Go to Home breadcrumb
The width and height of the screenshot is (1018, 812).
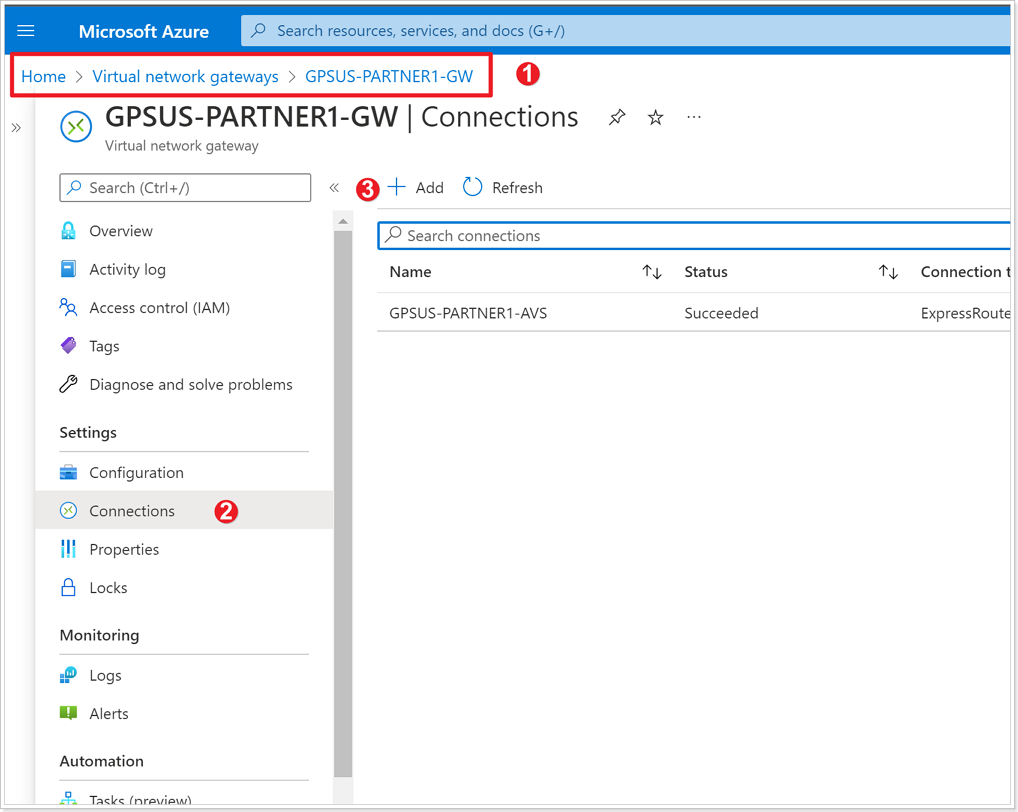43,77
